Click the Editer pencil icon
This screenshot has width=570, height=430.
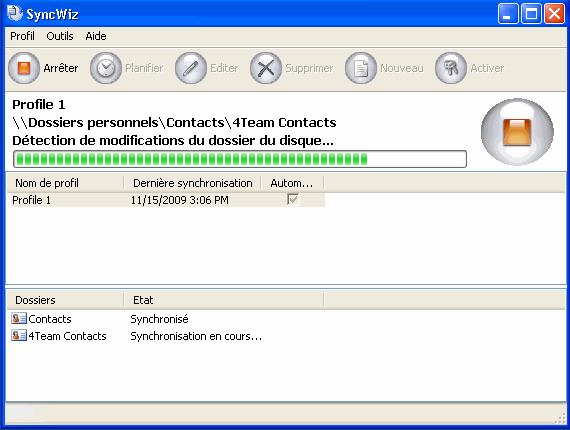tap(191, 68)
